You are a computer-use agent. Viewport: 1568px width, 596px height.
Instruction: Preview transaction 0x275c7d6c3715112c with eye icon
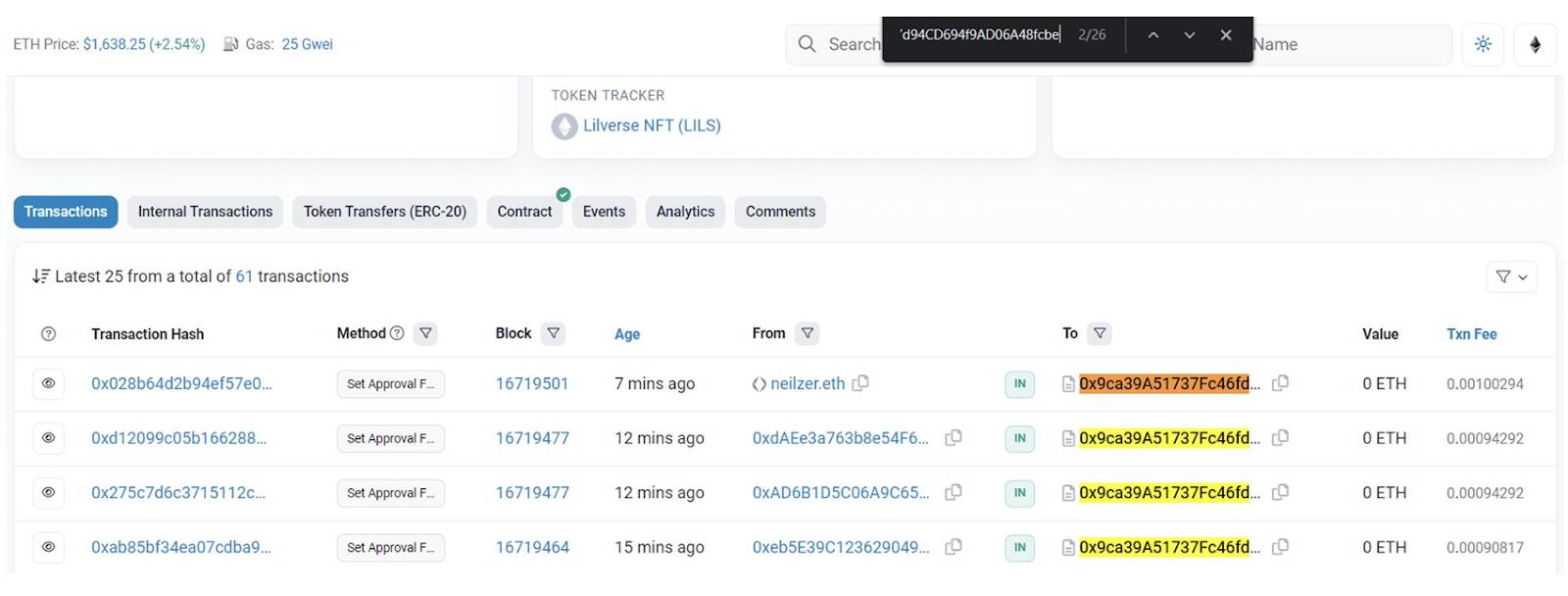(48, 493)
